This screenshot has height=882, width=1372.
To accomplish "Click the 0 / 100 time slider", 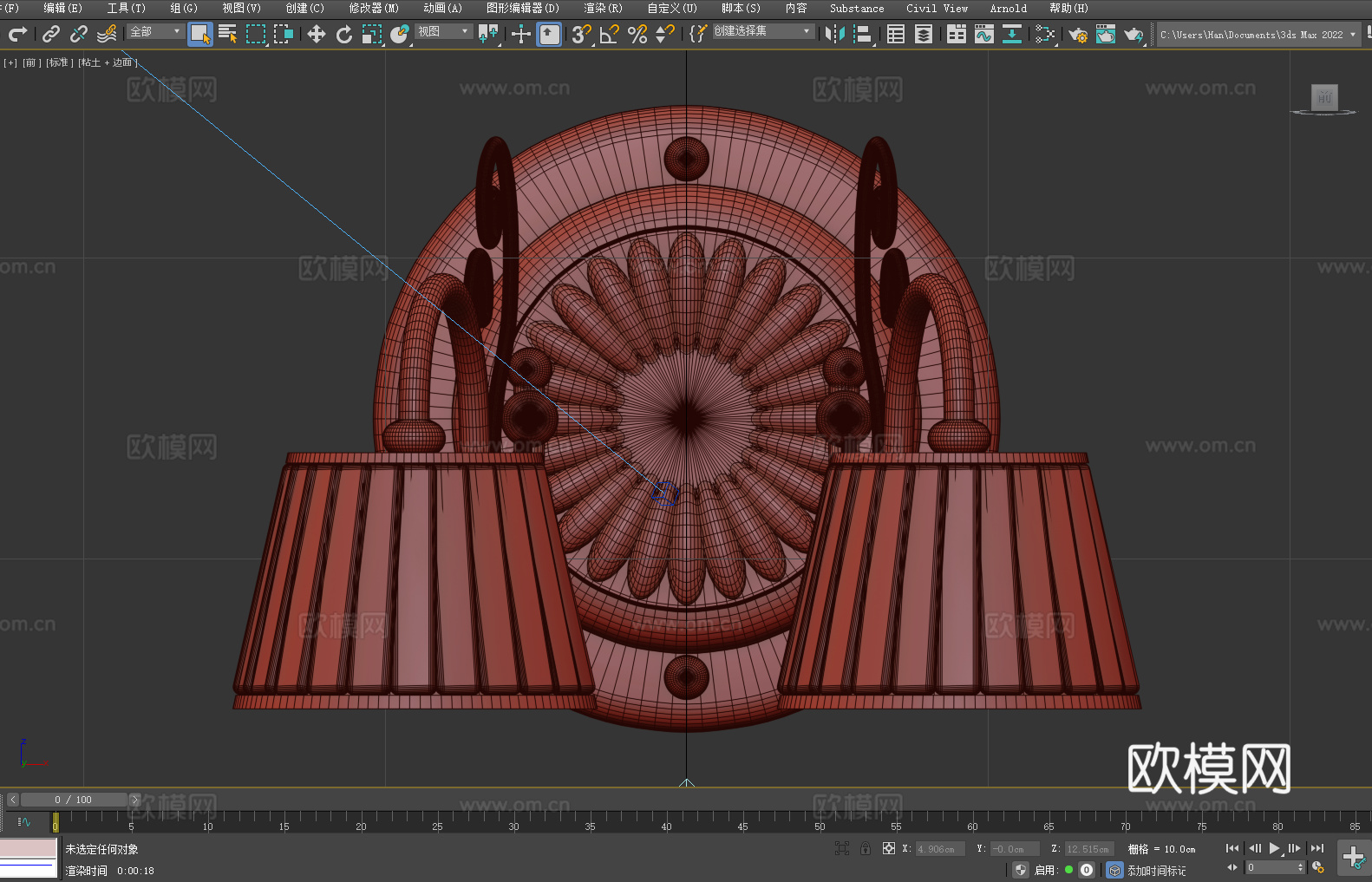I will [x=74, y=800].
